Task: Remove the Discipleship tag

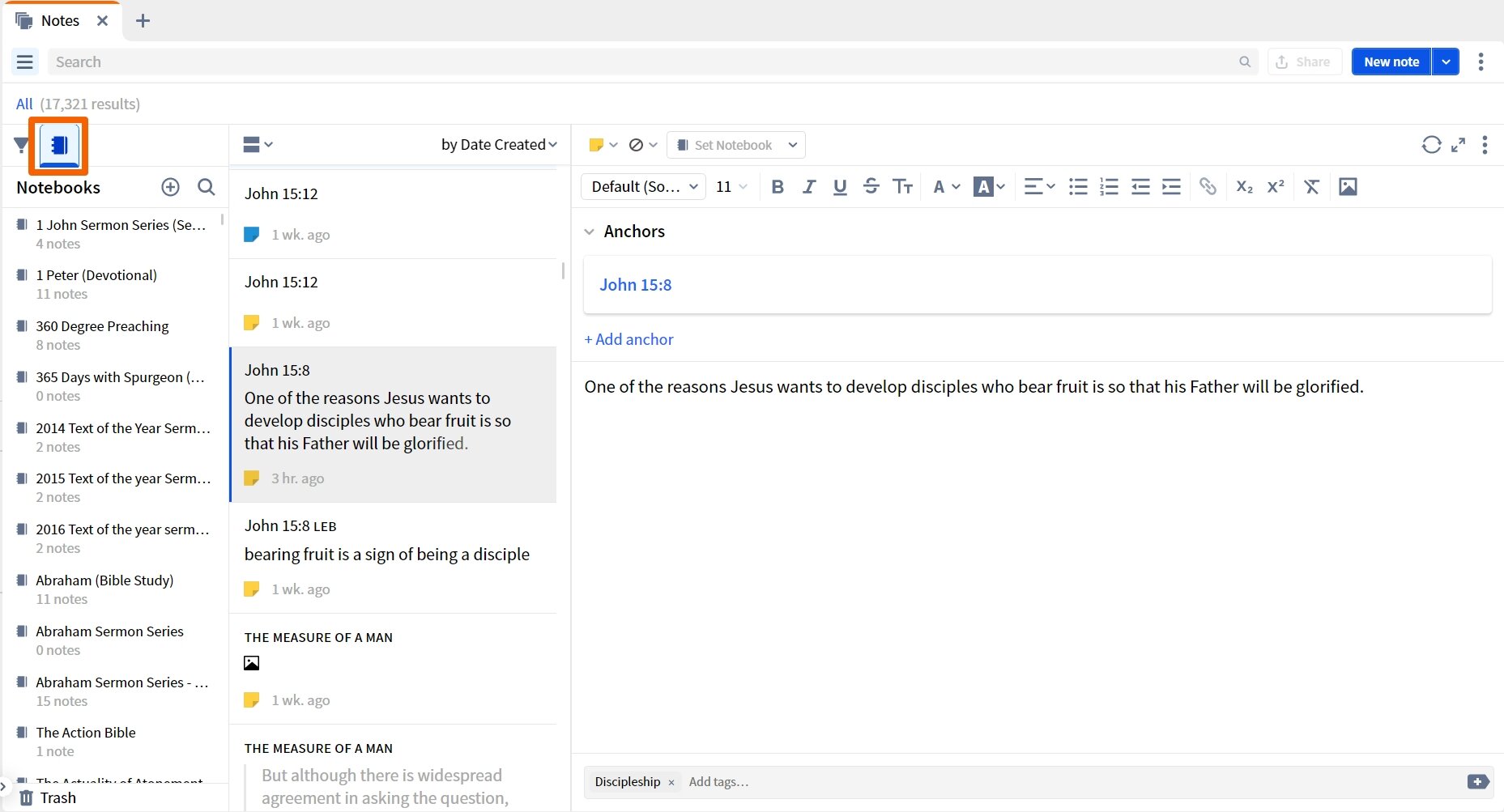Action: pos(671,782)
